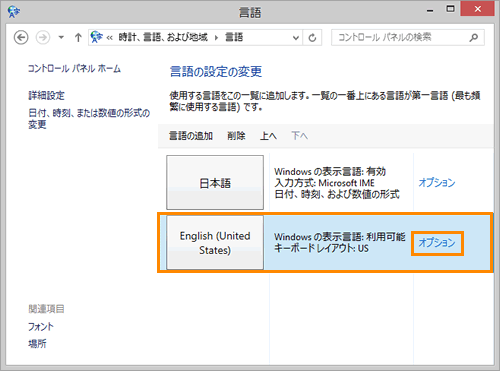Minimize the 言語 window

coord(430,10)
